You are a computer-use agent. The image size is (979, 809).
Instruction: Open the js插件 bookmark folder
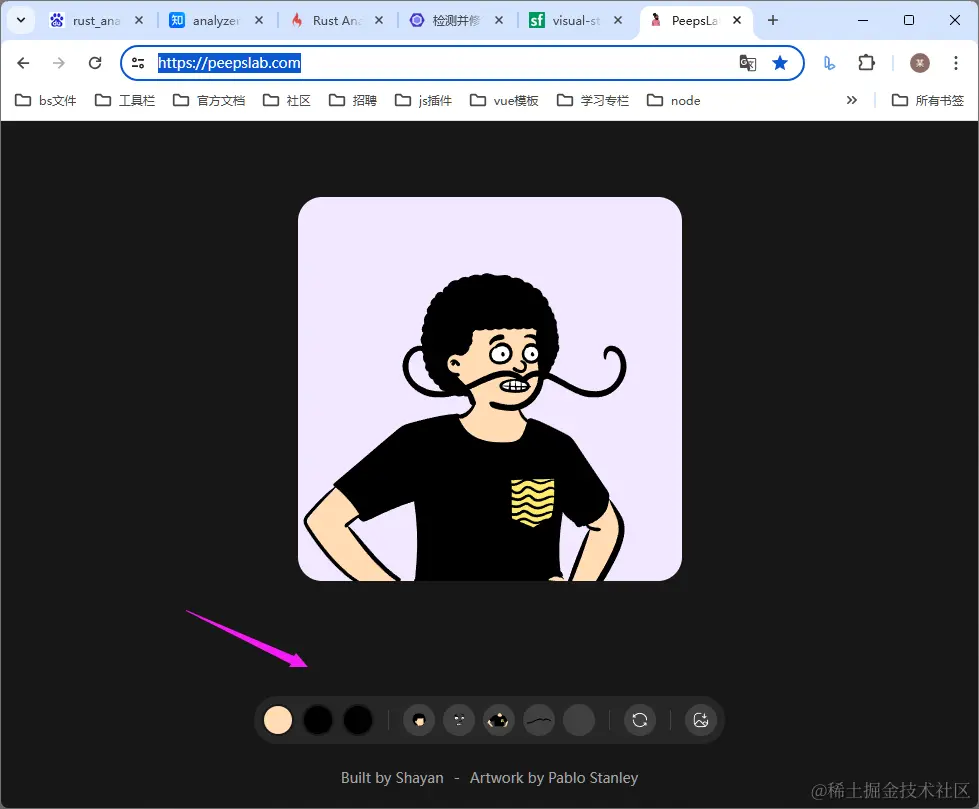(423, 101)
